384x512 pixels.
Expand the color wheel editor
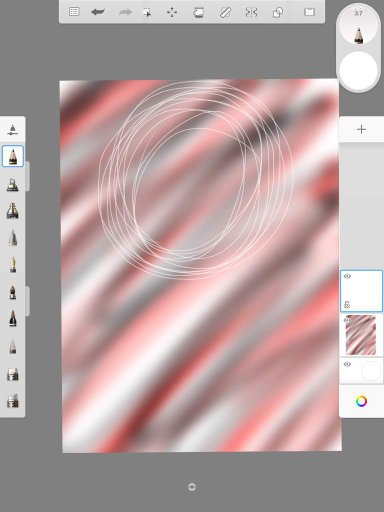click(361, 401)
